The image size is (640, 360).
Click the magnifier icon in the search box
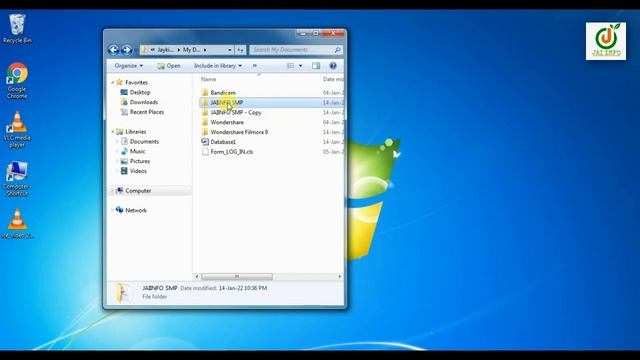pyautogui.click(x=337, y=50)
